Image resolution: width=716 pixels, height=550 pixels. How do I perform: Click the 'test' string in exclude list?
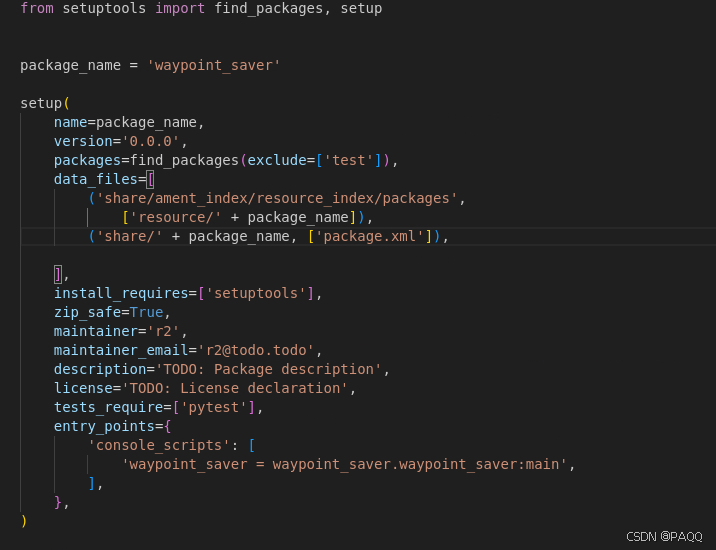point(349,160)
